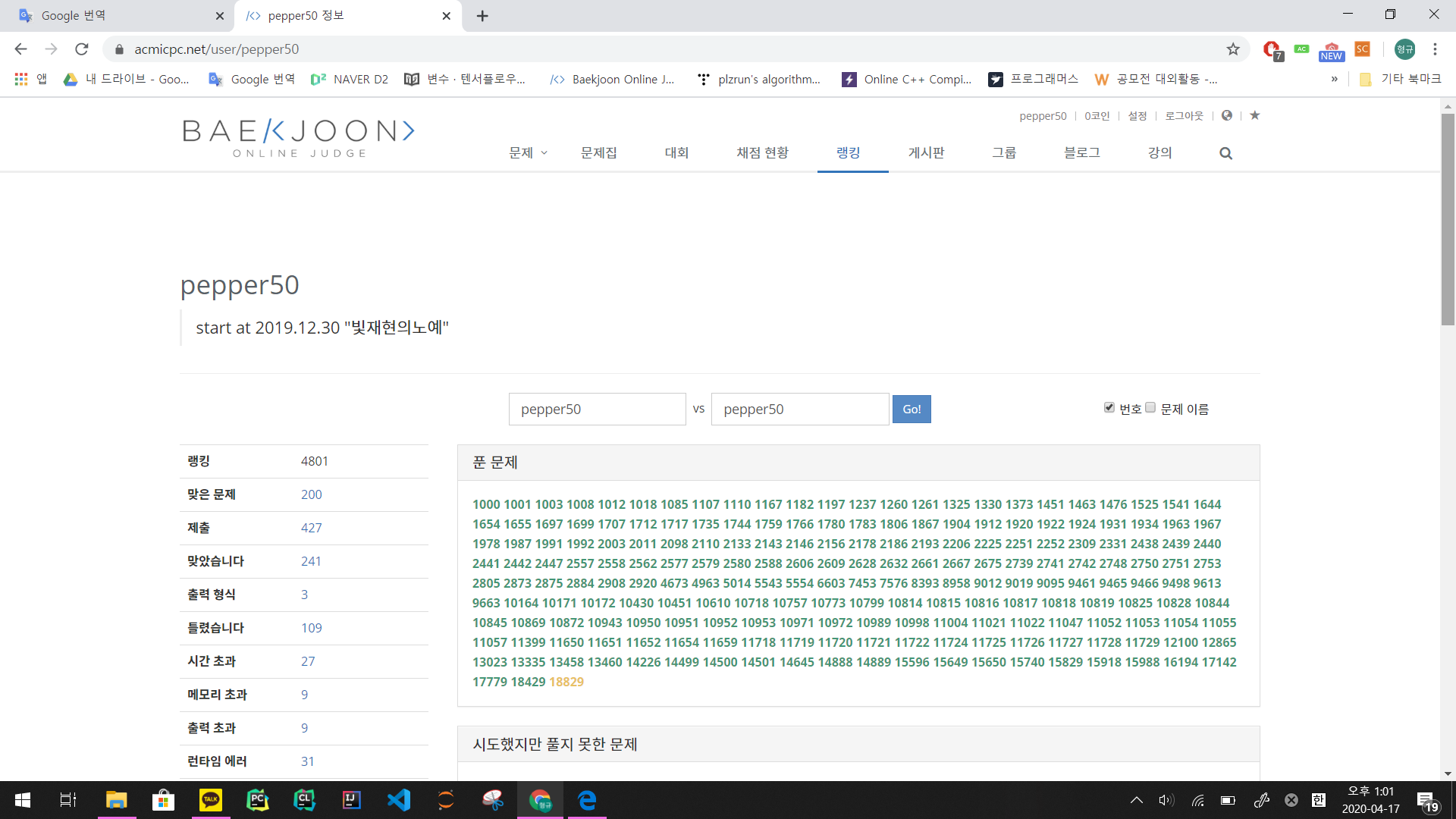This screenshot has height=819, width=1456.
Task: Open Visual Studio Code from the taskbar
Action: [399, 800]
